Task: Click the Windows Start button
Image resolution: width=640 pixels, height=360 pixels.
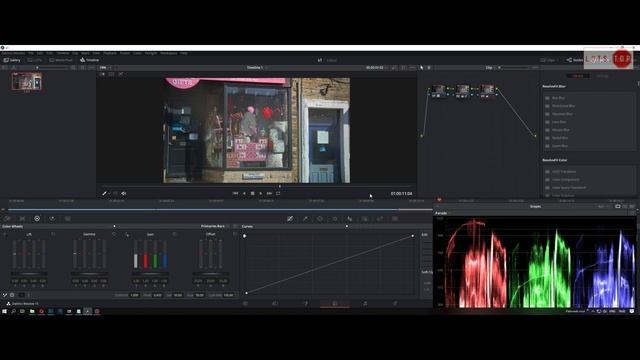Action: 4,311
